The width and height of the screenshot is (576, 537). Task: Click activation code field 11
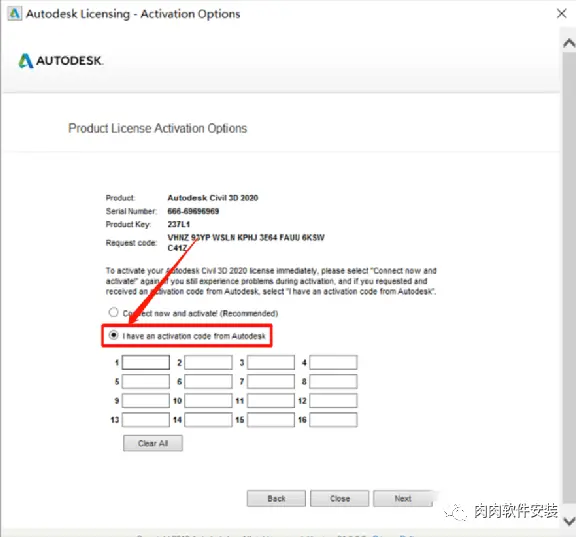coord(271,400)
